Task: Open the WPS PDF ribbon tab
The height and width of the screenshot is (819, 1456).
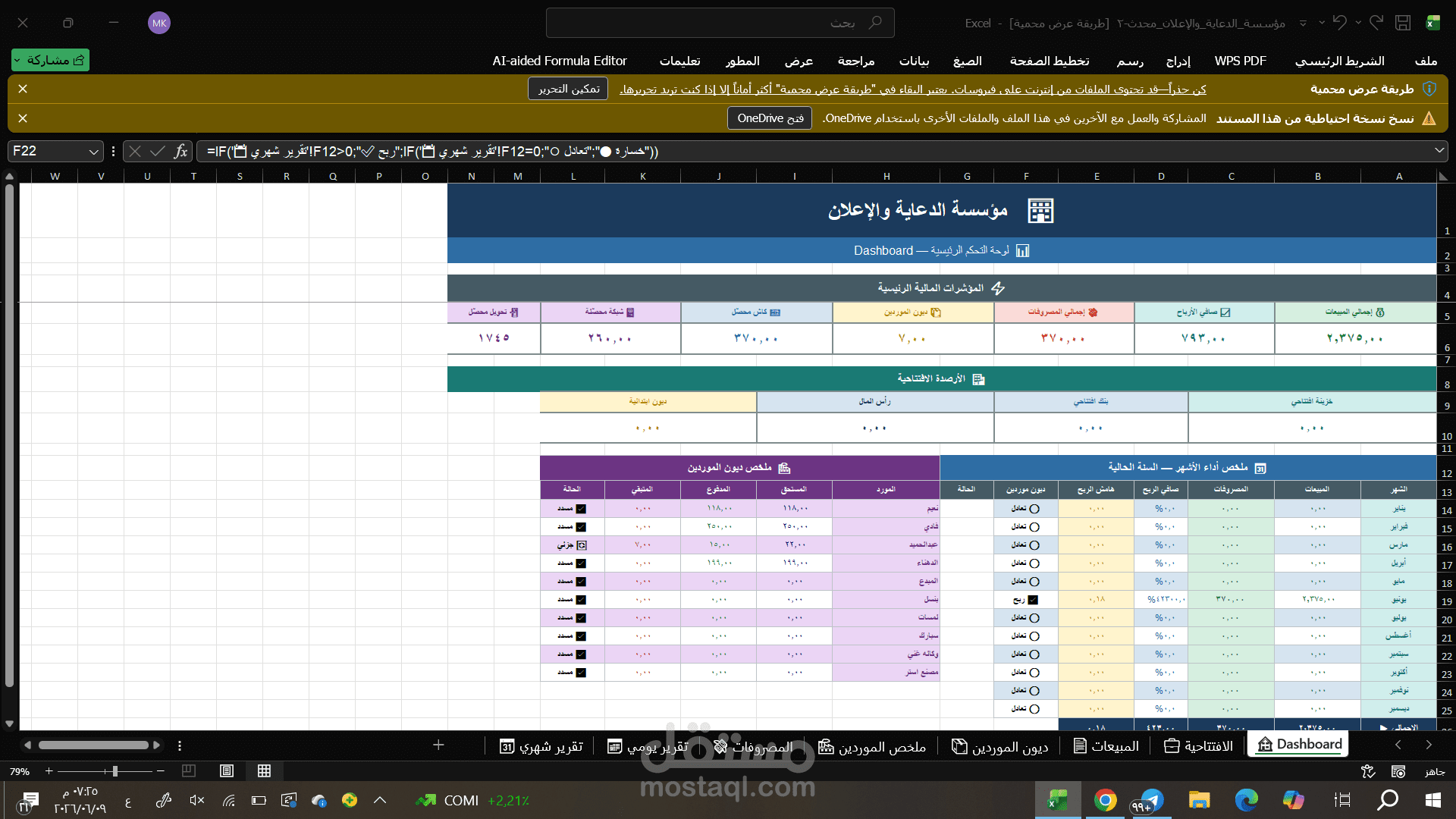Action: [1240, 61]
